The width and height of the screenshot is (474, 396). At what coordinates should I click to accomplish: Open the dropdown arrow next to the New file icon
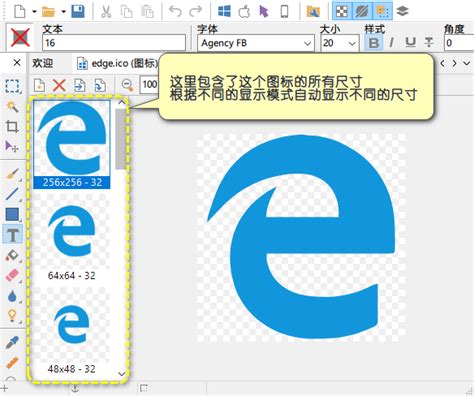pyautogui.click(x=34, y=12)
